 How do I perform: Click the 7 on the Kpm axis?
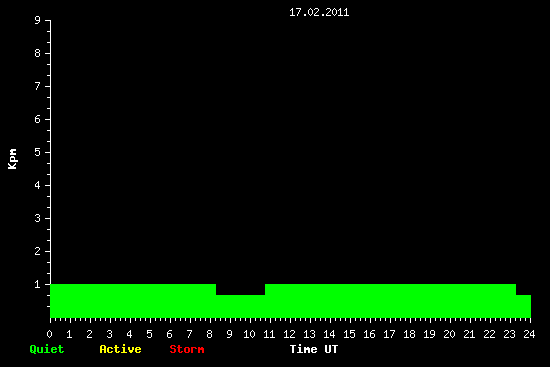[x=38, y=86]
